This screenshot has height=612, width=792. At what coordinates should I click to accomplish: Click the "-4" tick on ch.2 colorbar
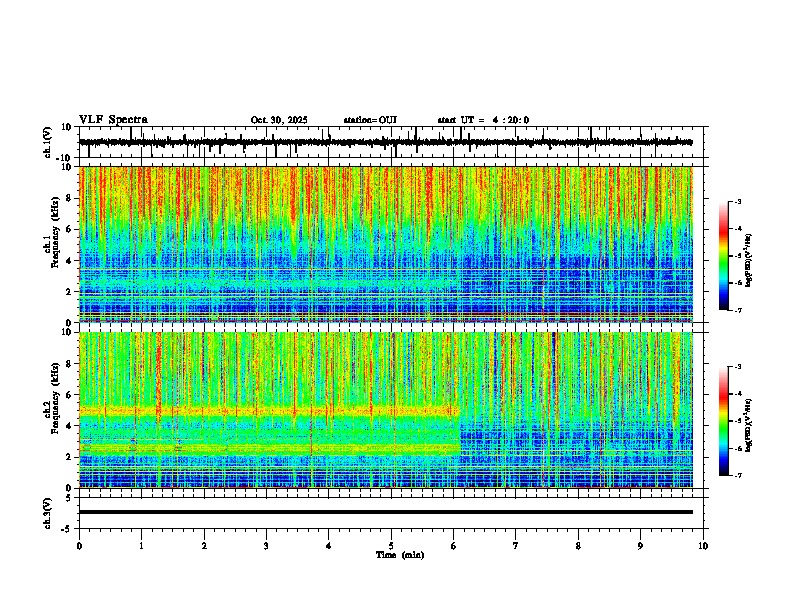click(738, 393)
